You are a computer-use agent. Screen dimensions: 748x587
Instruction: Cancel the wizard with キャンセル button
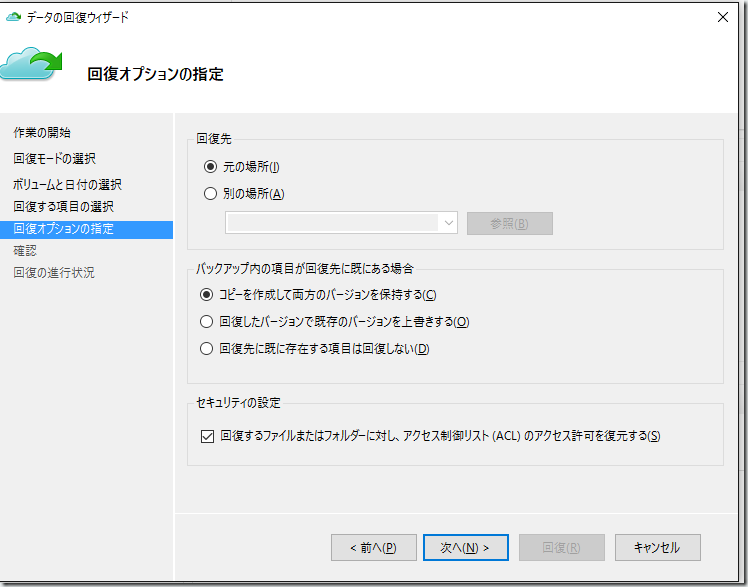[x=657, y=547]
